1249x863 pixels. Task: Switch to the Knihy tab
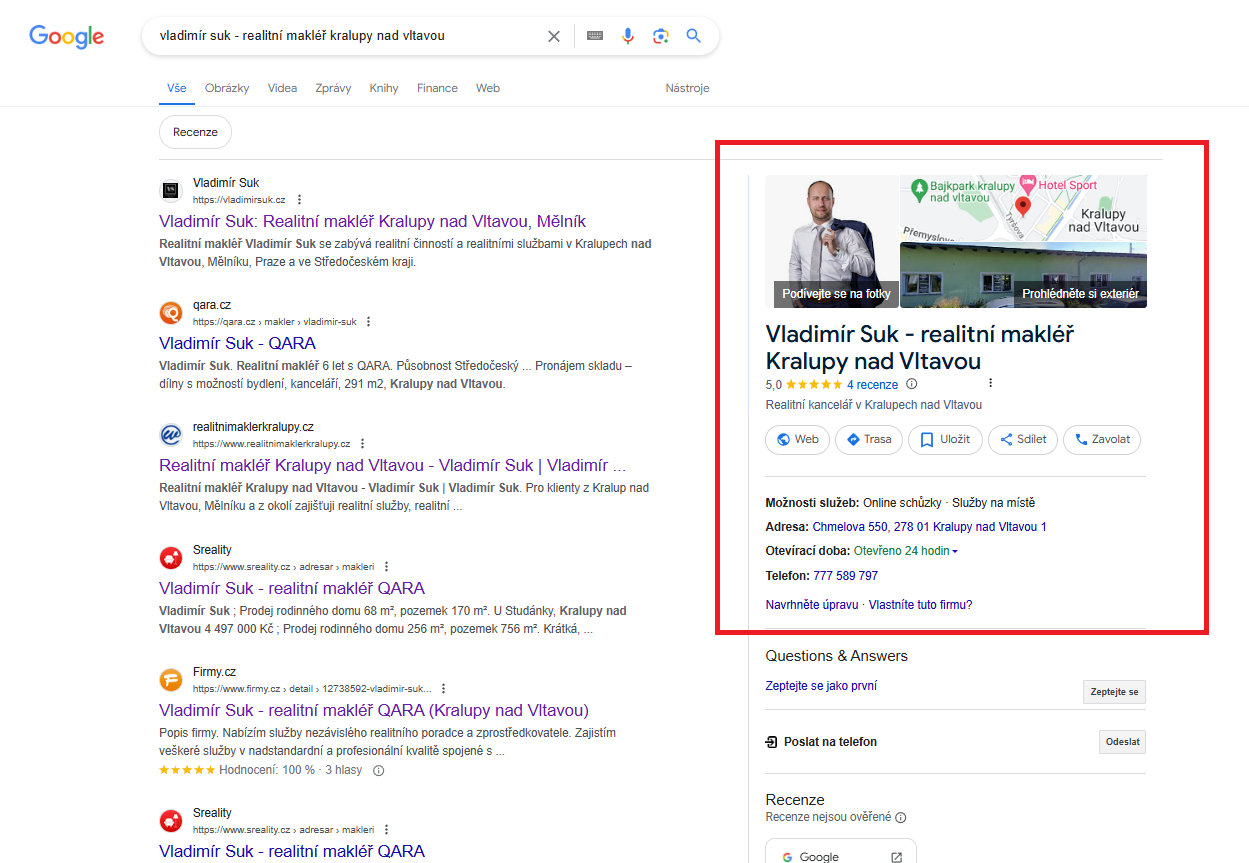384,88
